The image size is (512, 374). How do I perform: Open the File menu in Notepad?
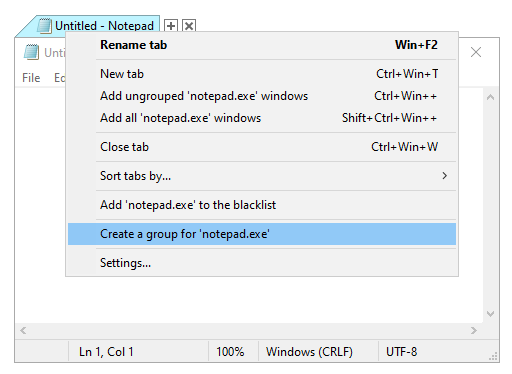coord(31,78)
